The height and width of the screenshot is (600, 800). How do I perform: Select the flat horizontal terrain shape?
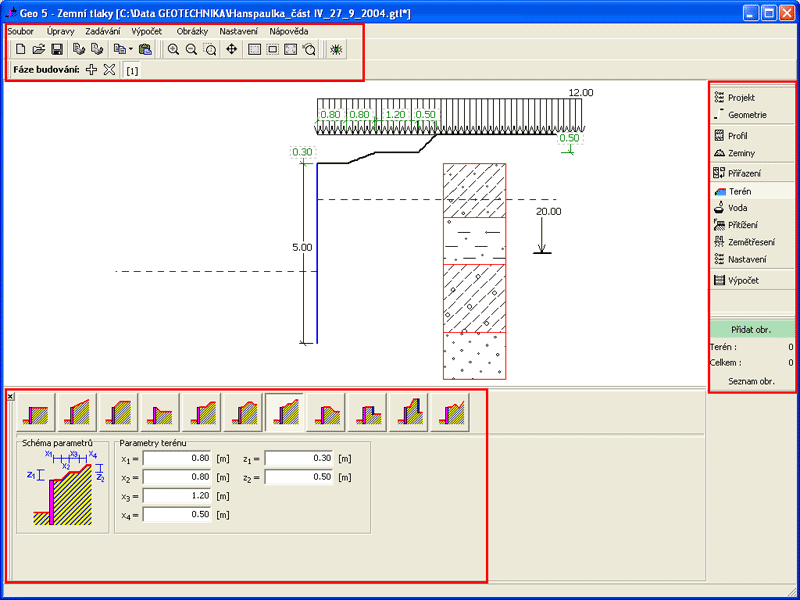(37, 410)
